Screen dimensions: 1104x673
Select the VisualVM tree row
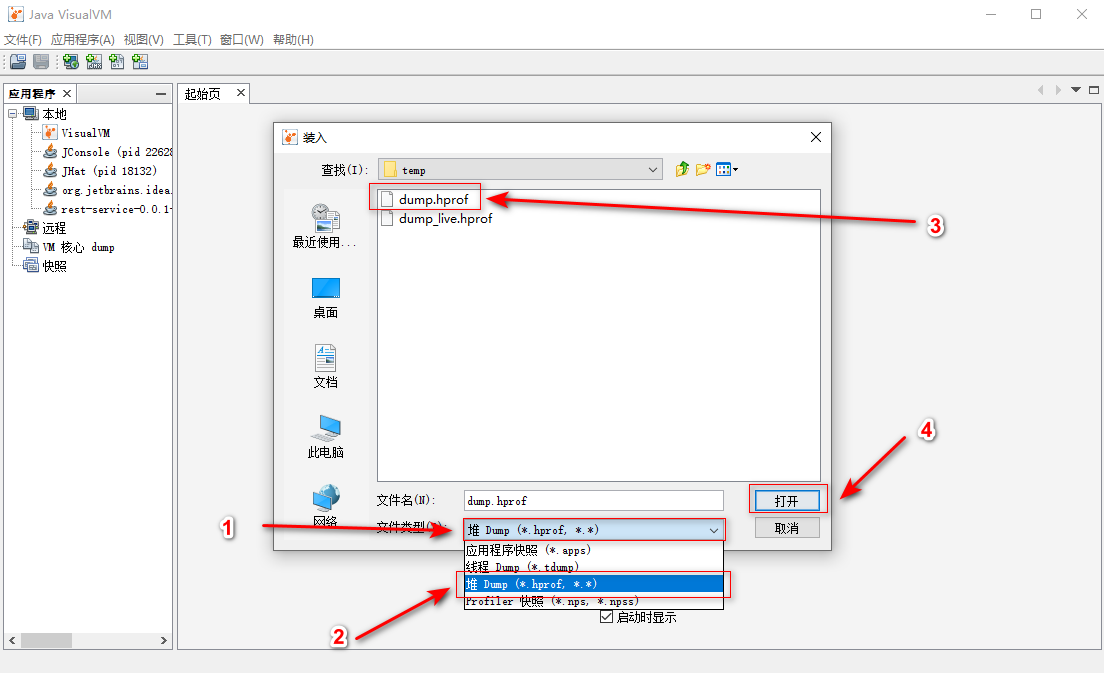[85, 132]
